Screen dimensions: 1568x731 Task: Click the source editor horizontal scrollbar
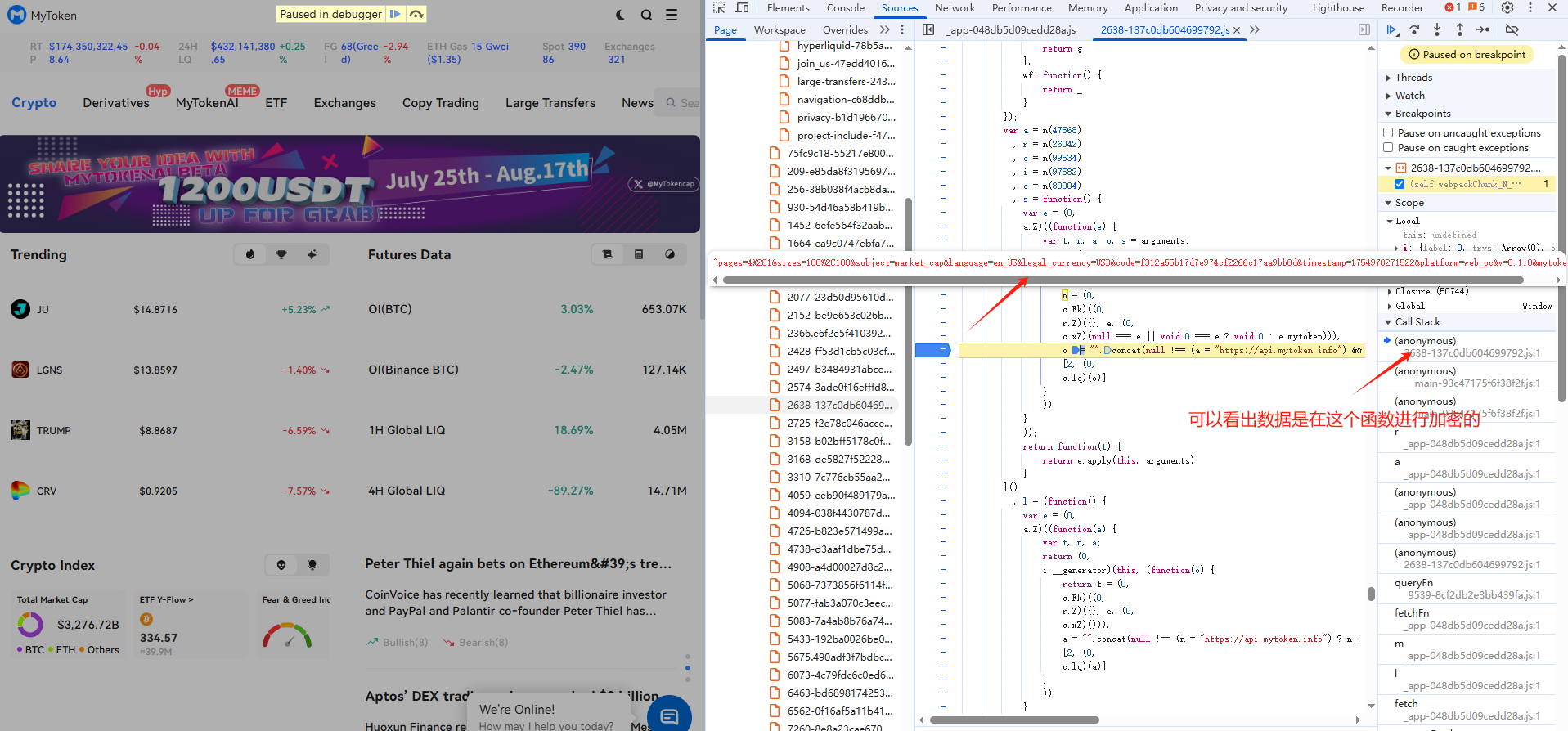(1014, 720)
